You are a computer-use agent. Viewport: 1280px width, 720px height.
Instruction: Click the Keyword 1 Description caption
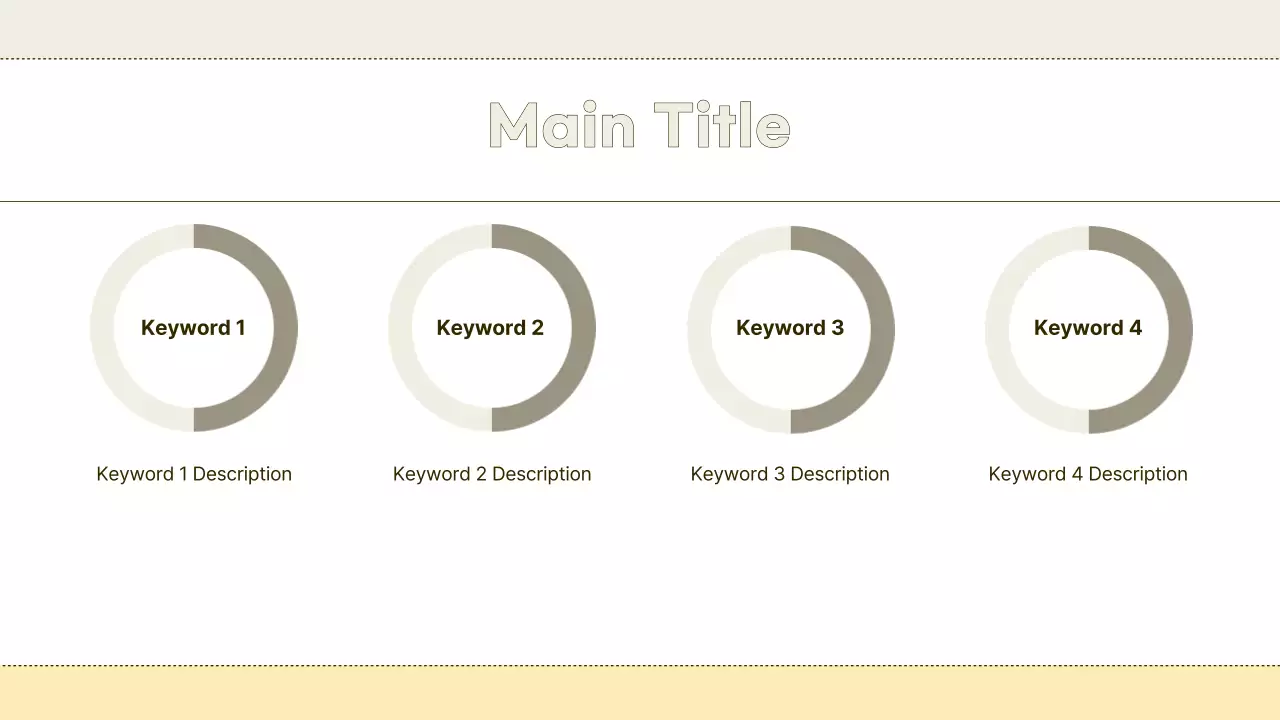click(x=194, y=474)
